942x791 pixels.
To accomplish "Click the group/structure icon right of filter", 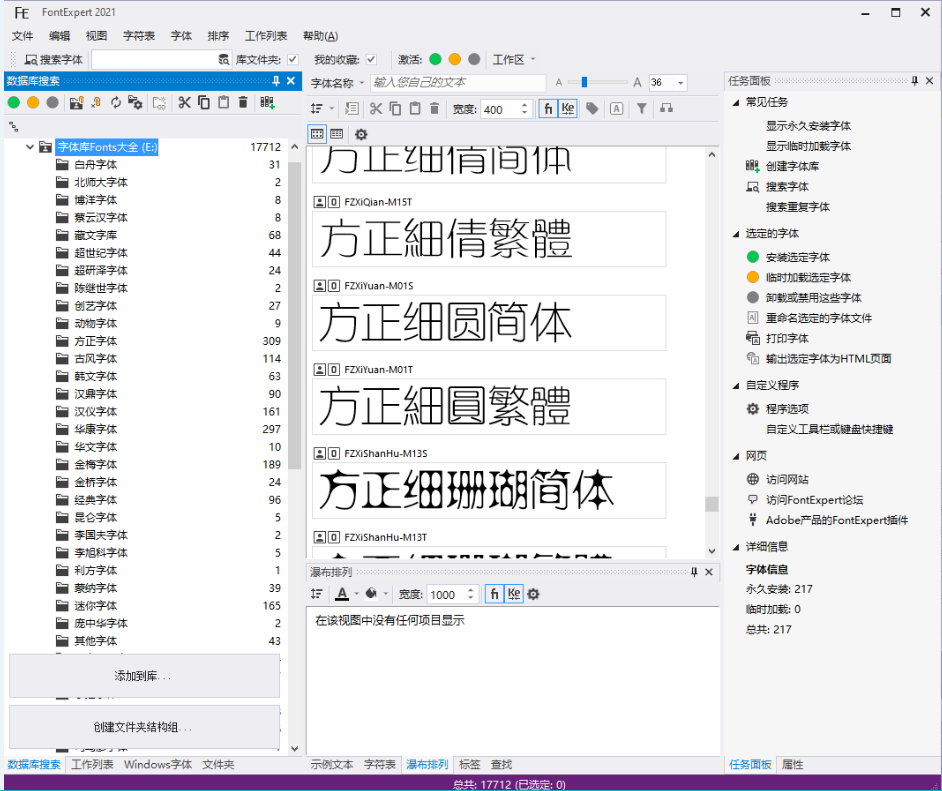I will (x=666, y=109).
